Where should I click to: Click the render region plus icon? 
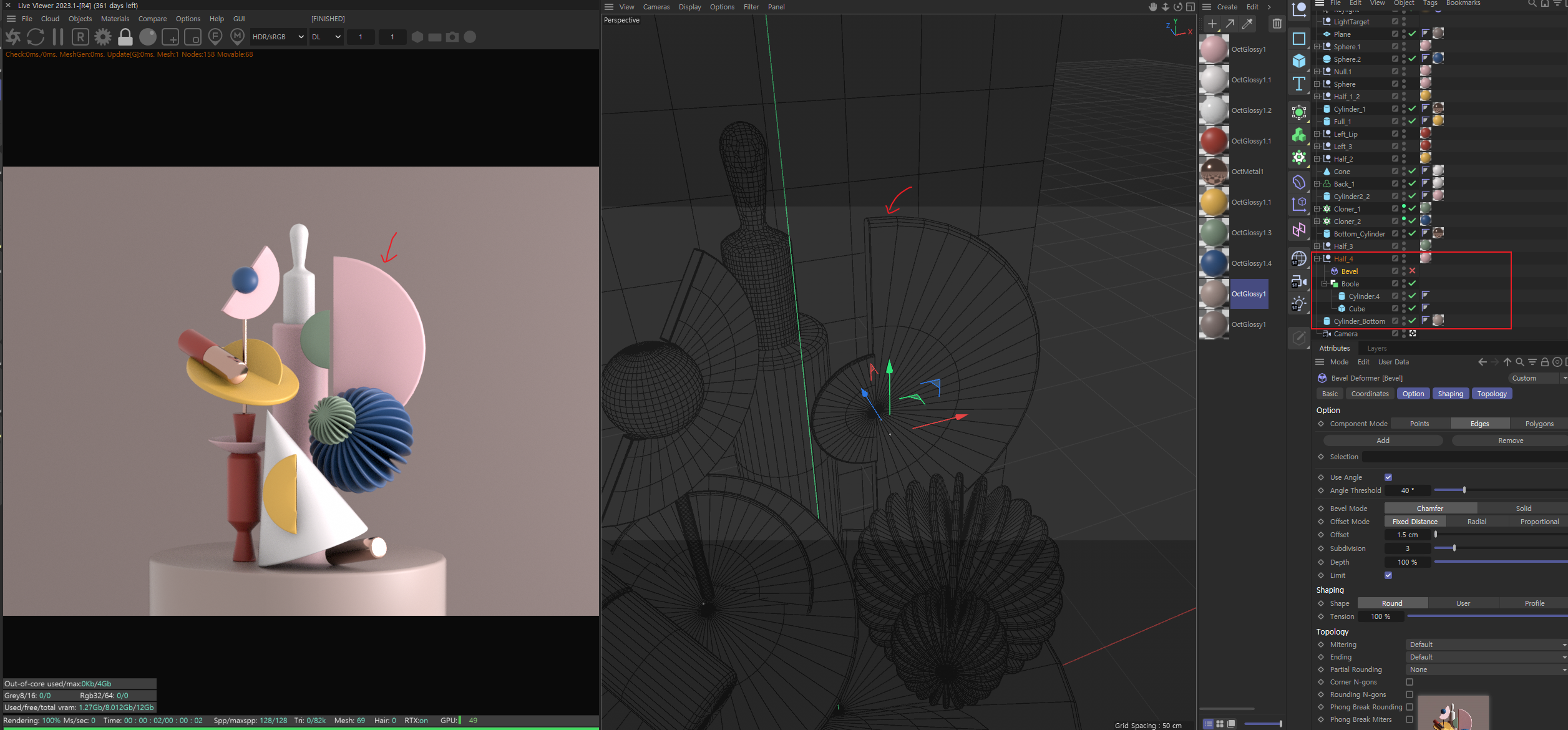pos(170,37)
